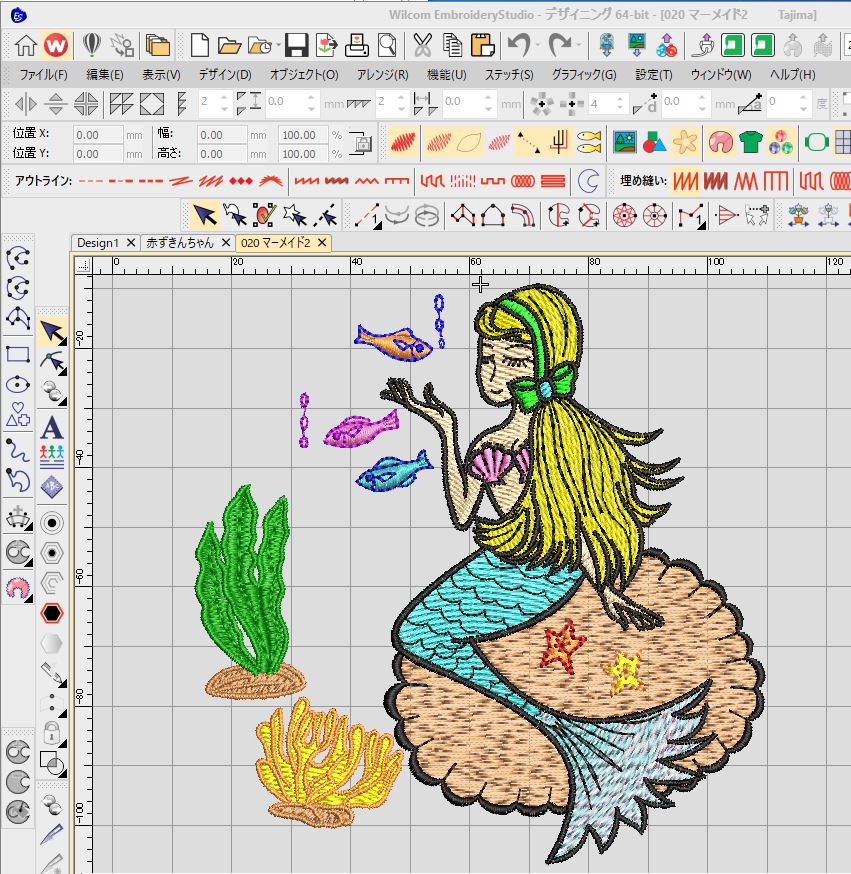Click the hot air balloon icon
Viewport: 851px width, 874px height.
point(91,45)
